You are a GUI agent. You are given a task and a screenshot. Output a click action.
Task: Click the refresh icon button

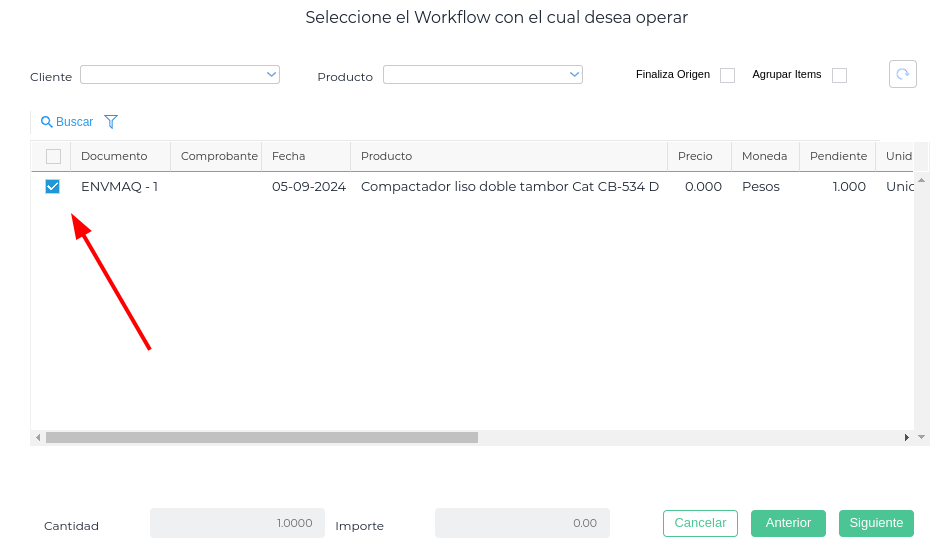click(902, 74)
